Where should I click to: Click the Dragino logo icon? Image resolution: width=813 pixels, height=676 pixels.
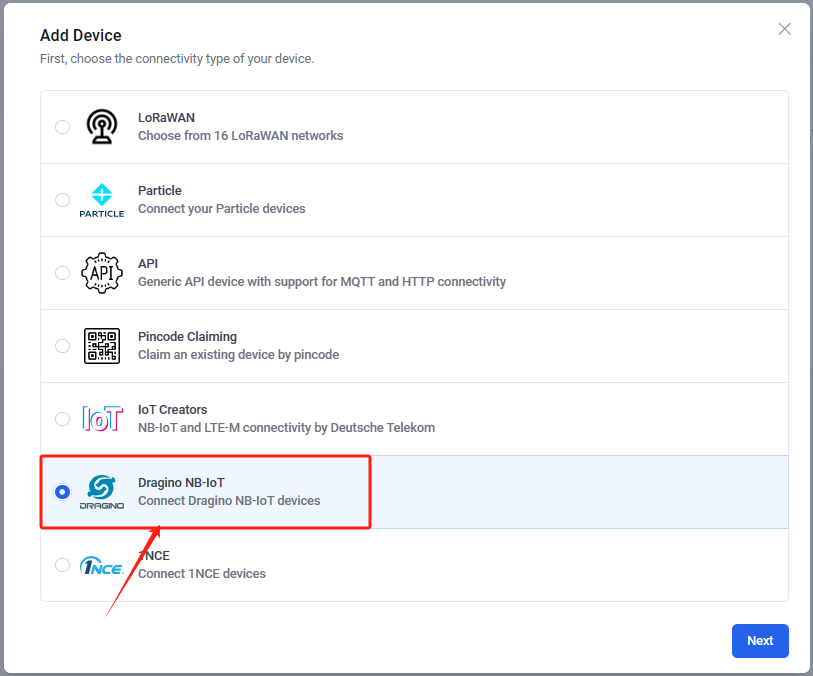click(102, 492)
